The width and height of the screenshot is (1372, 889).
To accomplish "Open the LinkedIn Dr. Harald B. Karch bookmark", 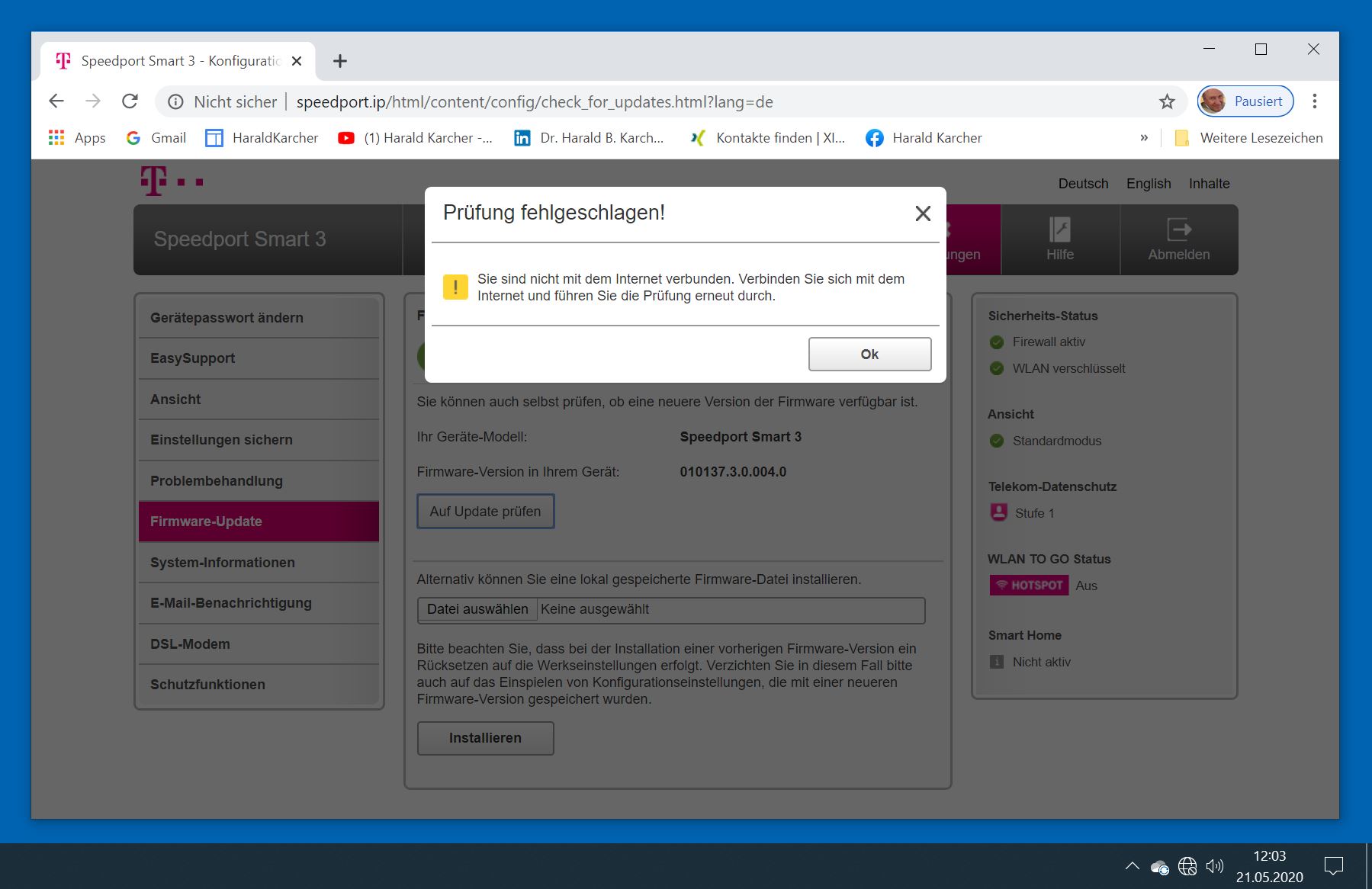I will tap(589, 138).
